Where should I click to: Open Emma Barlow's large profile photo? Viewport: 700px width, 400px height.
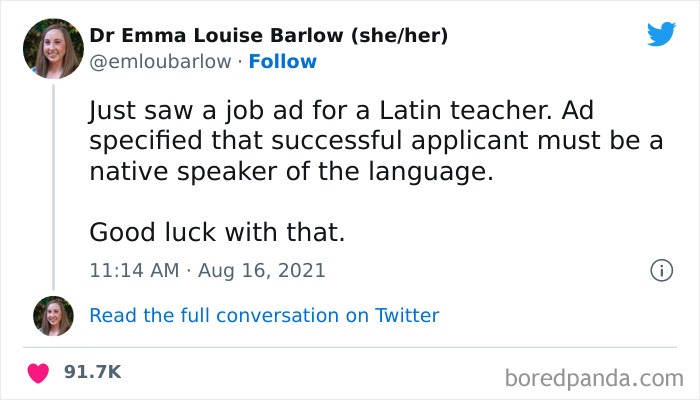[53, 48]
